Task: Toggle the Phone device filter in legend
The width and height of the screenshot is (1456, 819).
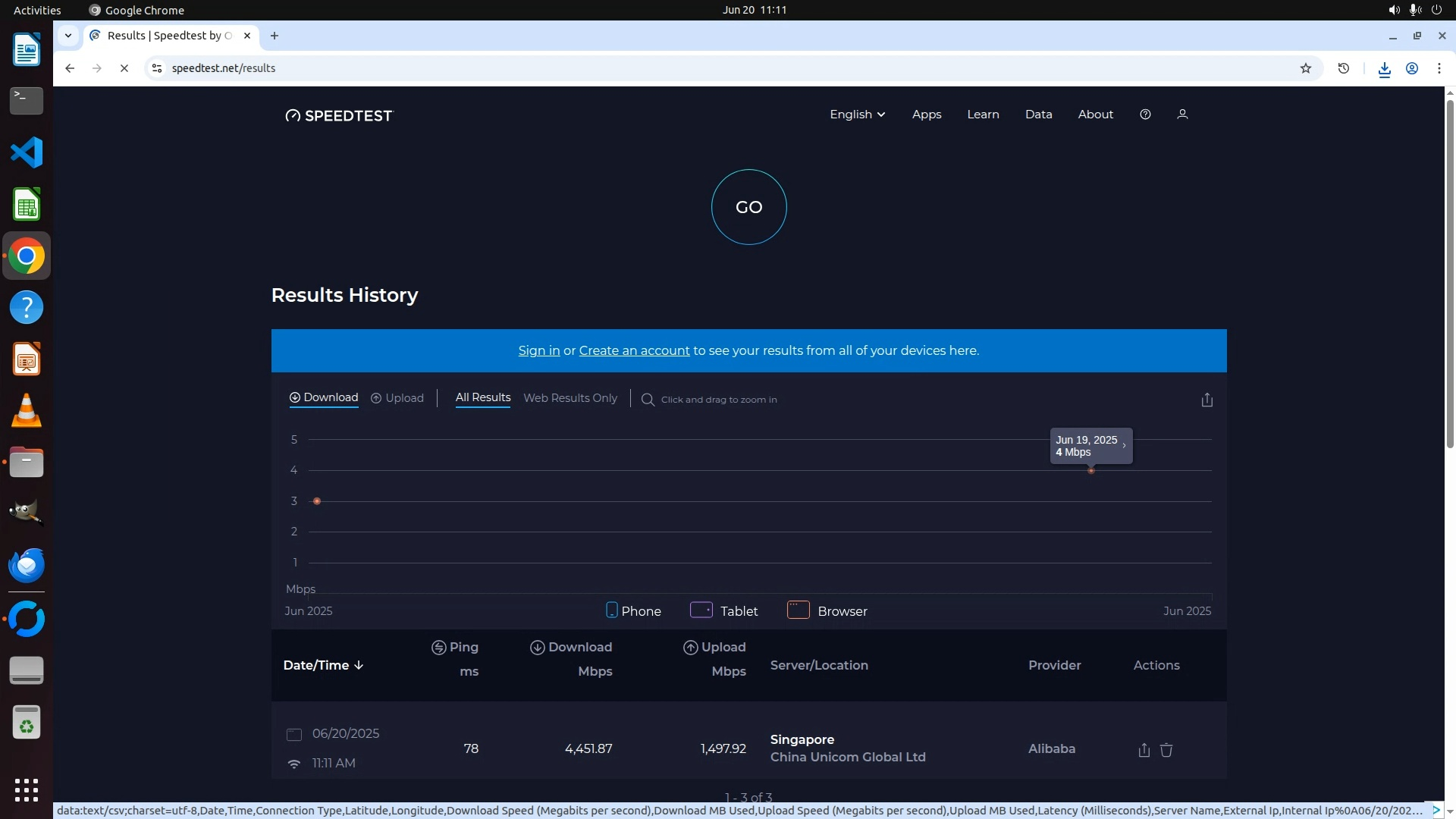Action: point(633,611)
